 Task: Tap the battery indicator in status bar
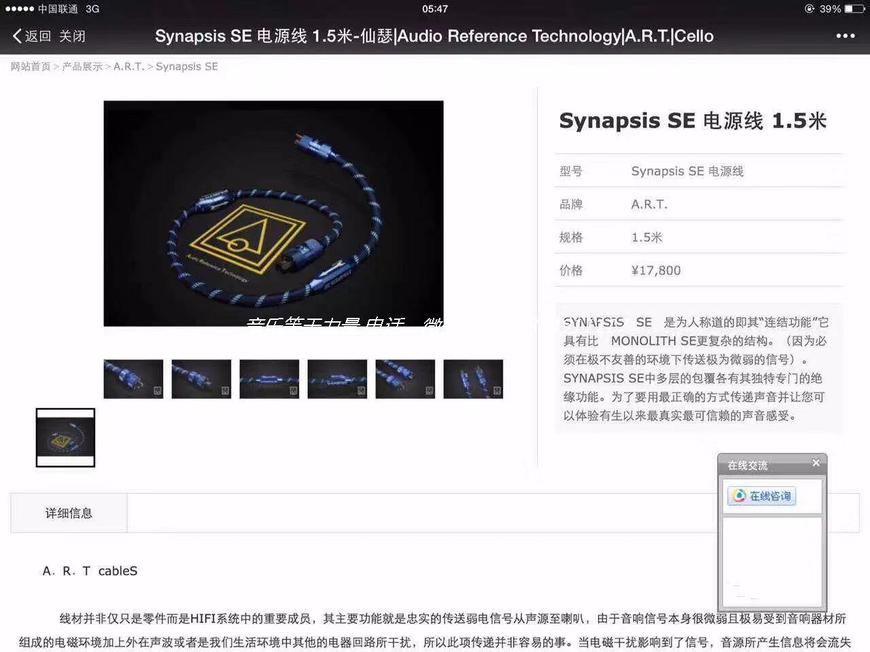click(x=854, y=9)
